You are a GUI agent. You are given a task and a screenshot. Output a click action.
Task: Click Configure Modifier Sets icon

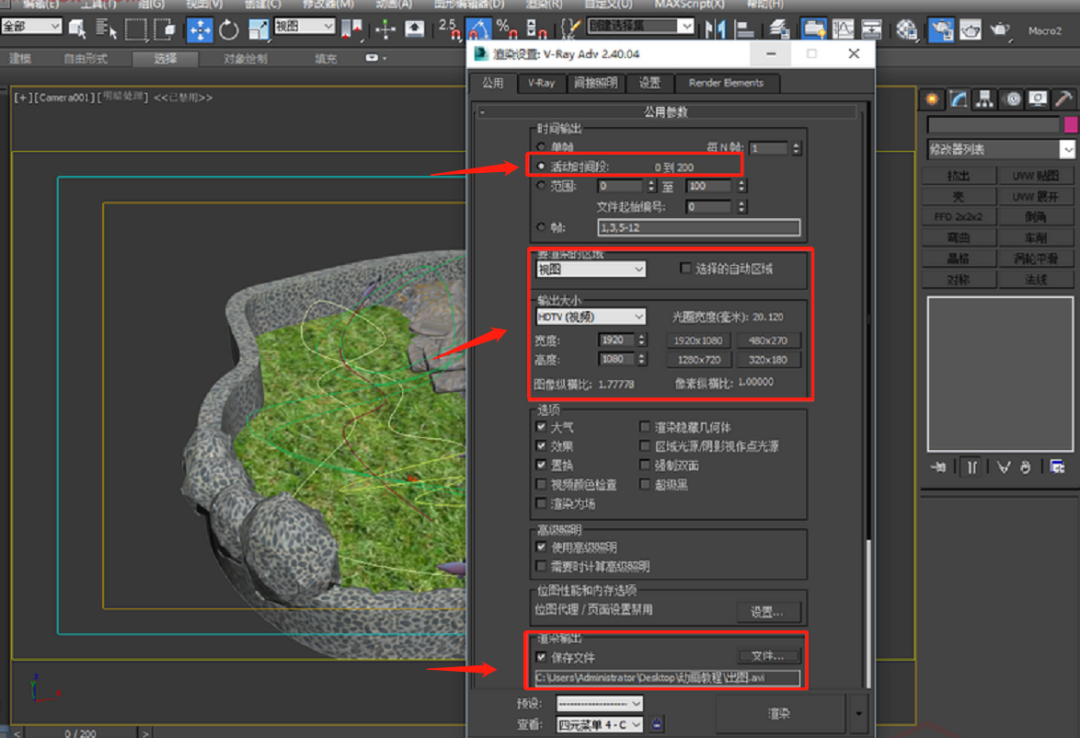(x=1057, y=467)
